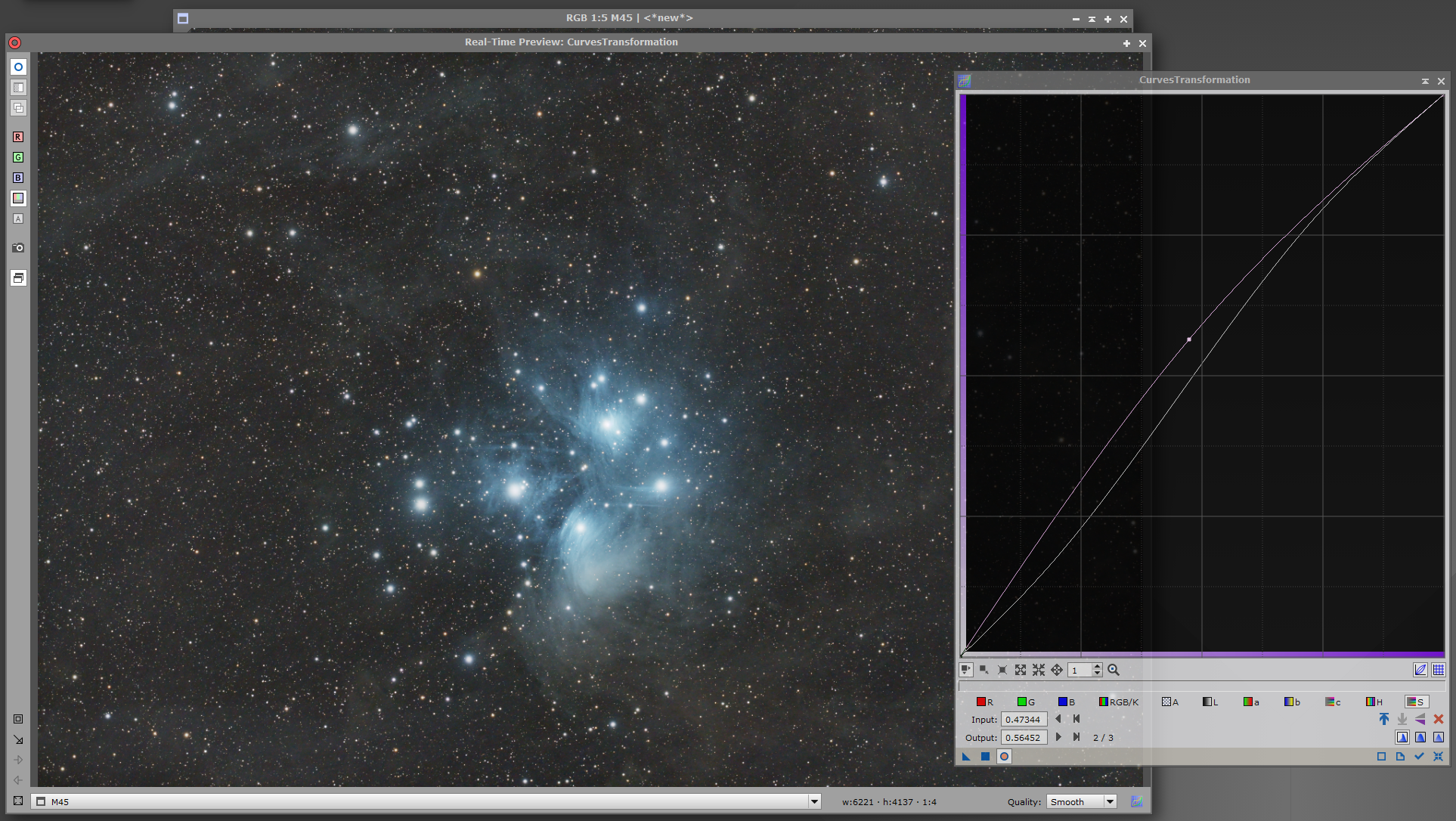Jump to last curve point button
This screenshot has height=821, width=1456.
pyautogui.click(x=1077, y=737)
